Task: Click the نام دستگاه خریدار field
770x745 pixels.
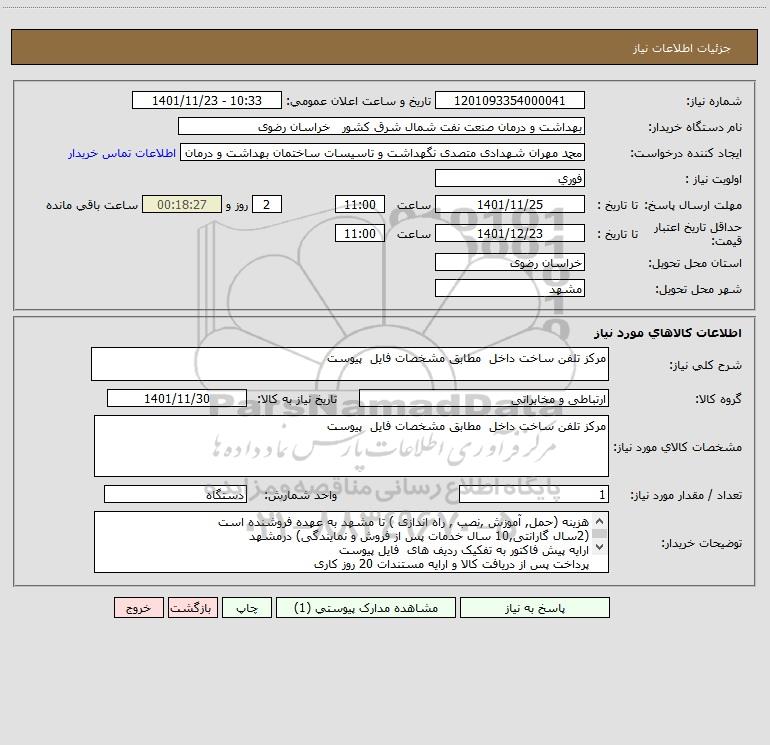Action: click(381, 126)
